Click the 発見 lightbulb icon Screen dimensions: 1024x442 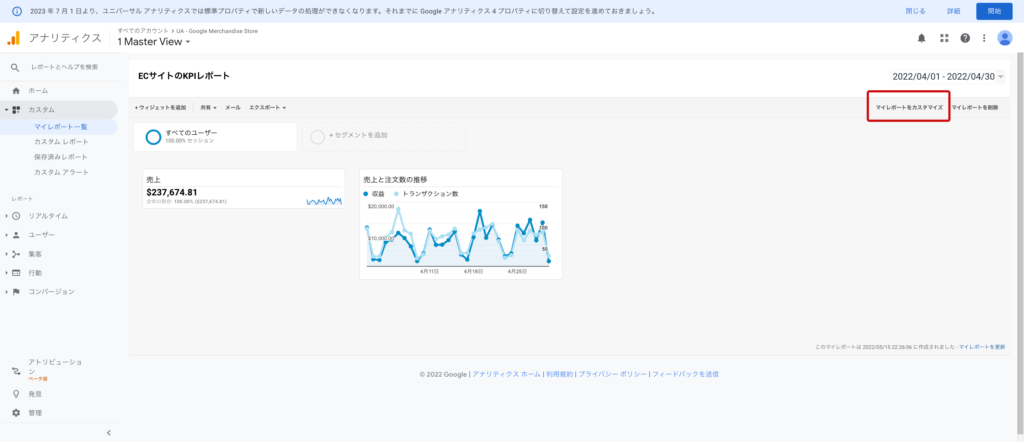coord(16,394)
